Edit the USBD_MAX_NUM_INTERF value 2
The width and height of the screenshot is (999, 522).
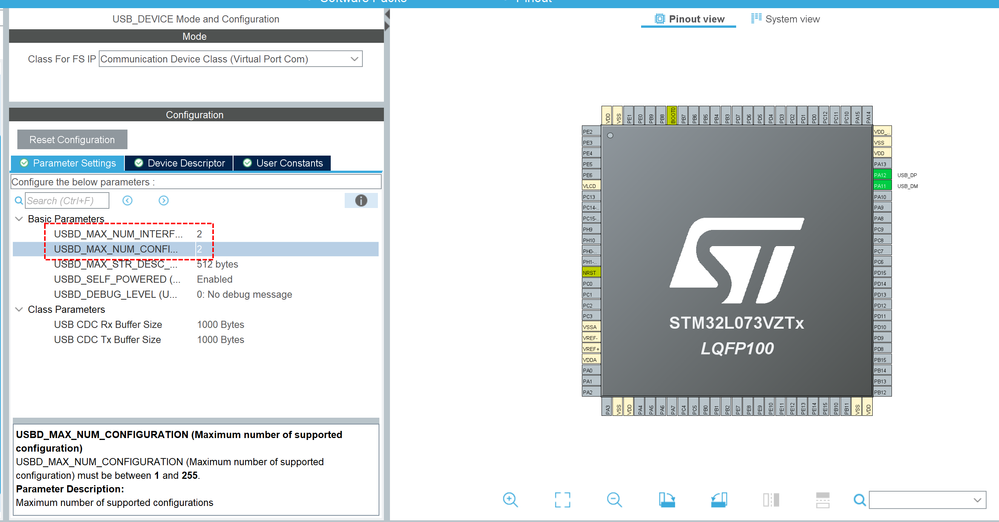pyautogui.click(x=199, y=234)
